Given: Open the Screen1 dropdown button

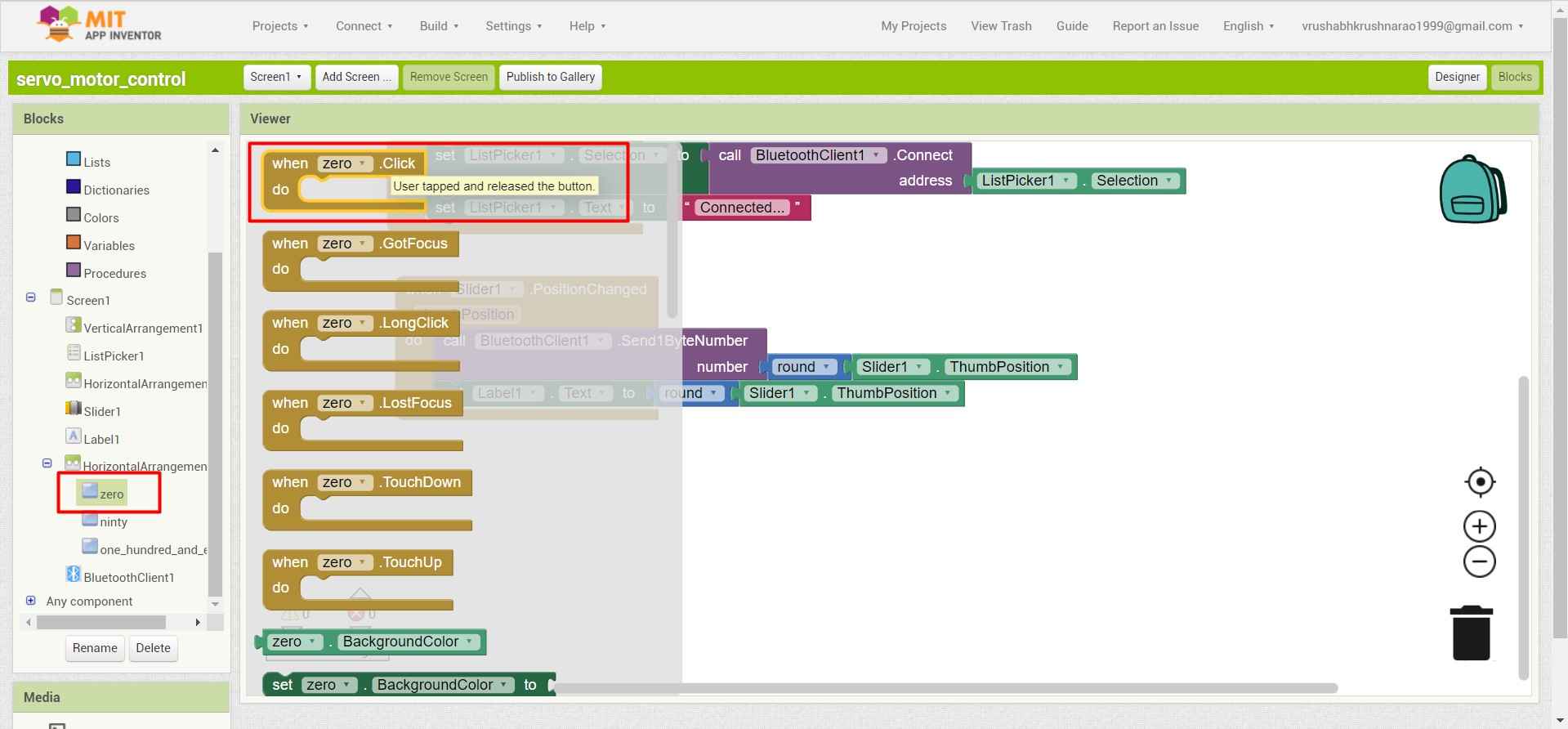Looking at the screenshot, I should (276, 77).
